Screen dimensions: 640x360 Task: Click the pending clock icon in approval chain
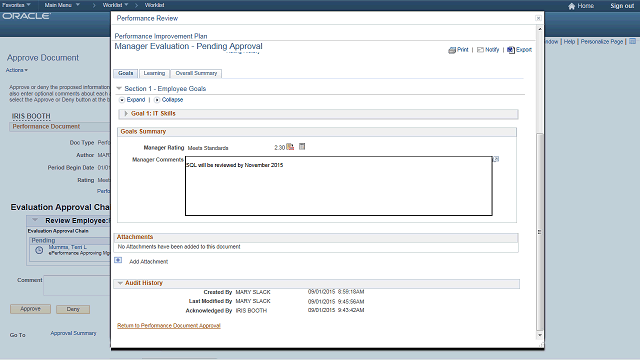pos(39,250)
